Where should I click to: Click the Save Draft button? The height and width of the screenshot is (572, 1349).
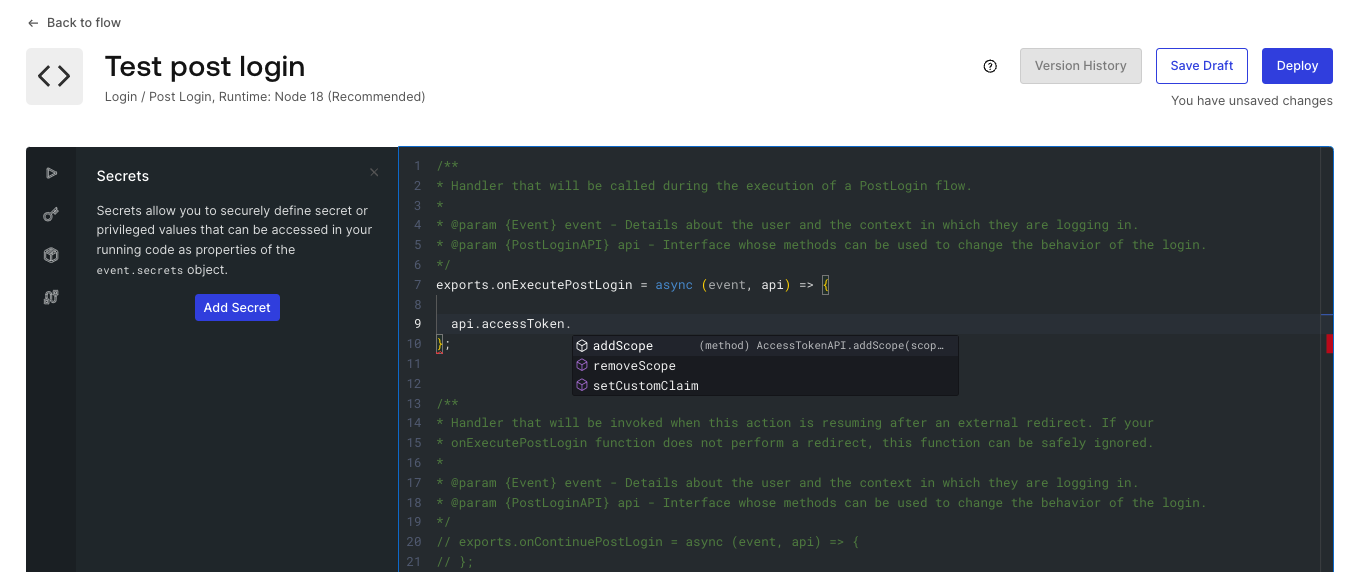point(1201,66)
